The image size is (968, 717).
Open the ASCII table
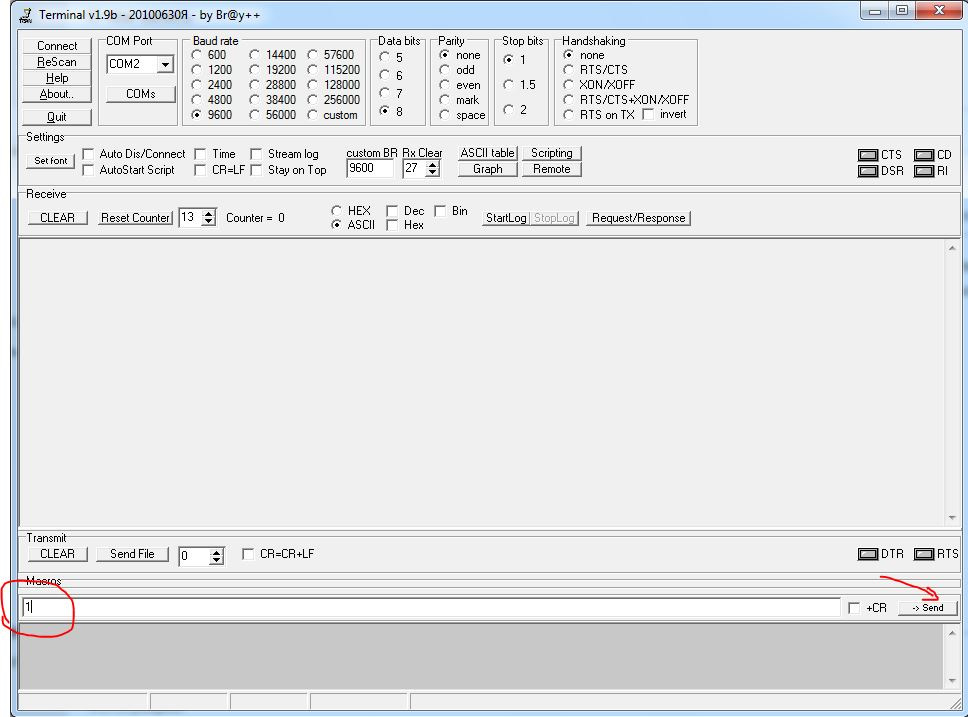(x=488, y=153)
